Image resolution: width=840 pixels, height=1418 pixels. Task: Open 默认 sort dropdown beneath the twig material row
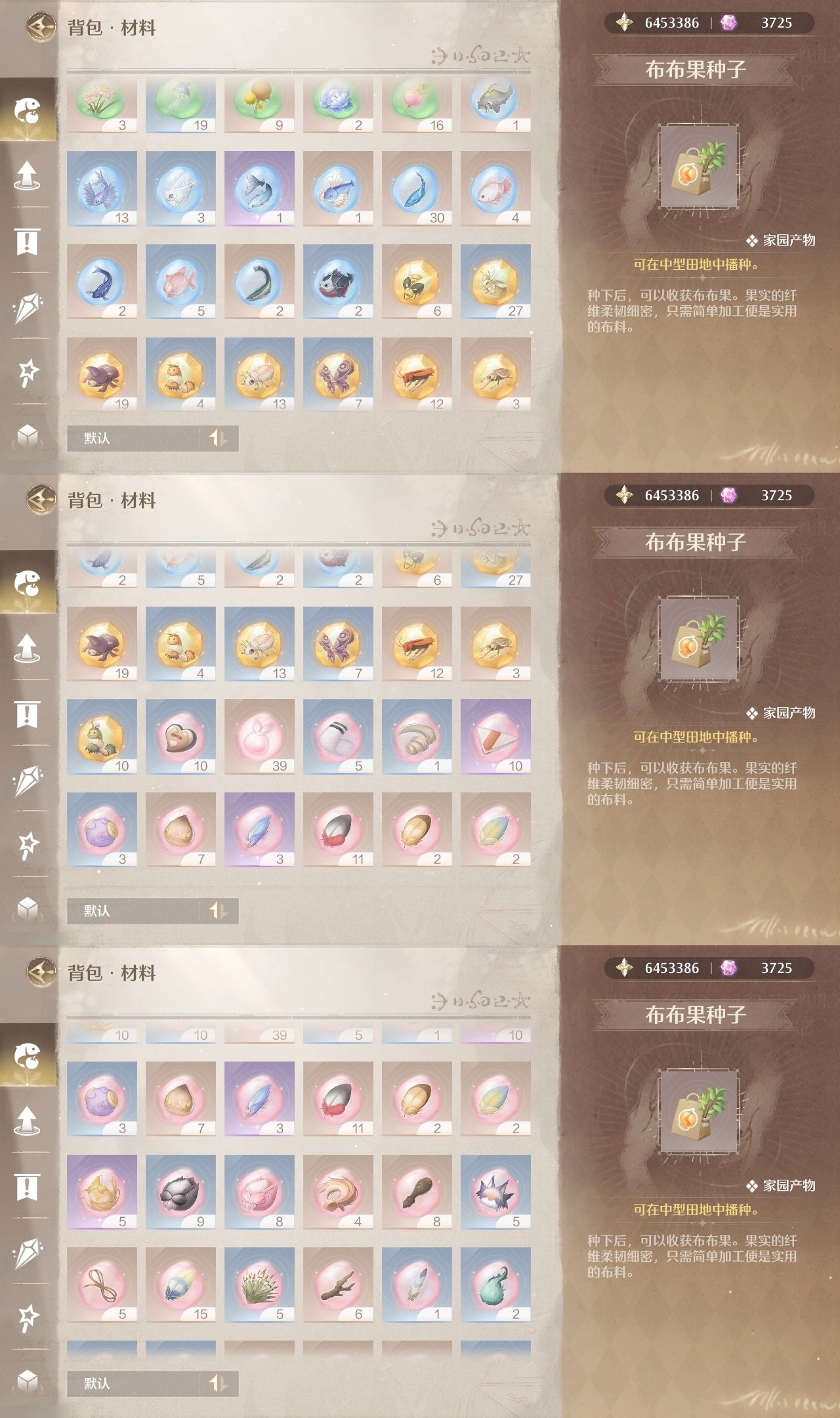click(x=133, y=1383)
